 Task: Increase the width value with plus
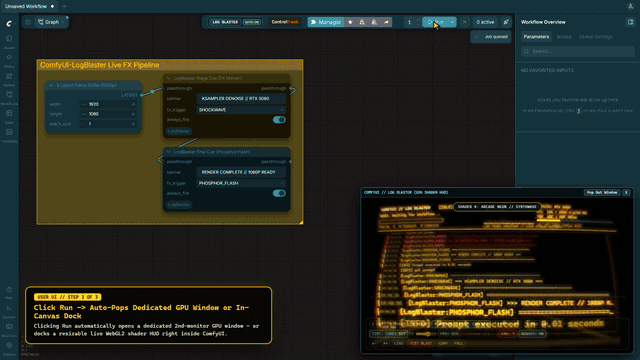(133, 104)
